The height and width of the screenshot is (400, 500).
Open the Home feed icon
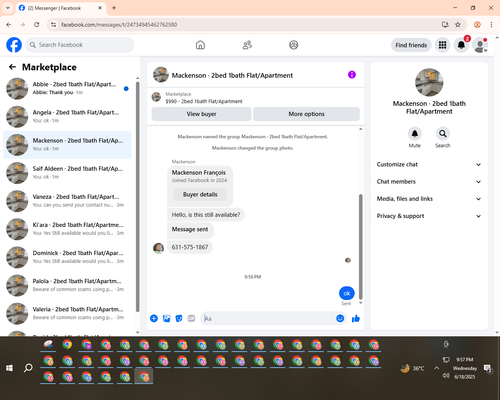click(200, 45)
